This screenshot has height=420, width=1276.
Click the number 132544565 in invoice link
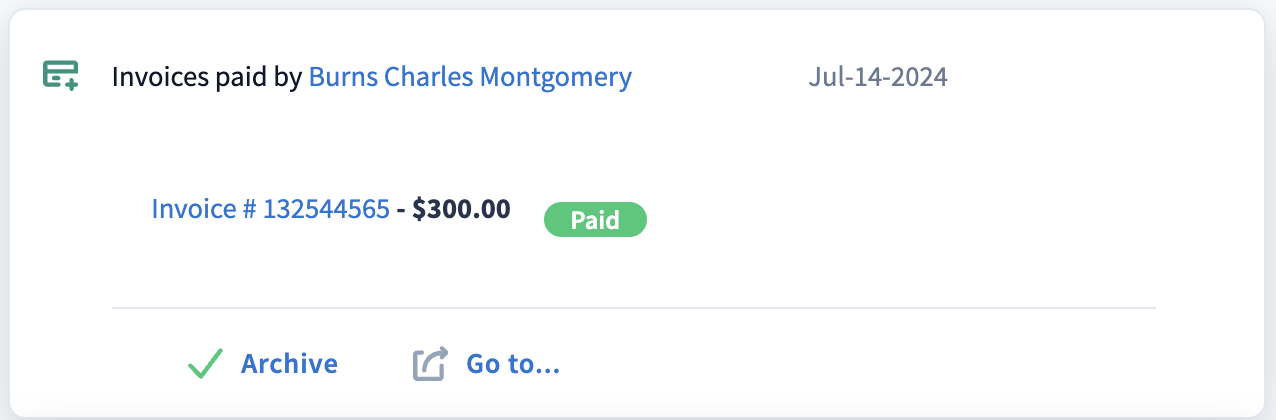(326, 209)
